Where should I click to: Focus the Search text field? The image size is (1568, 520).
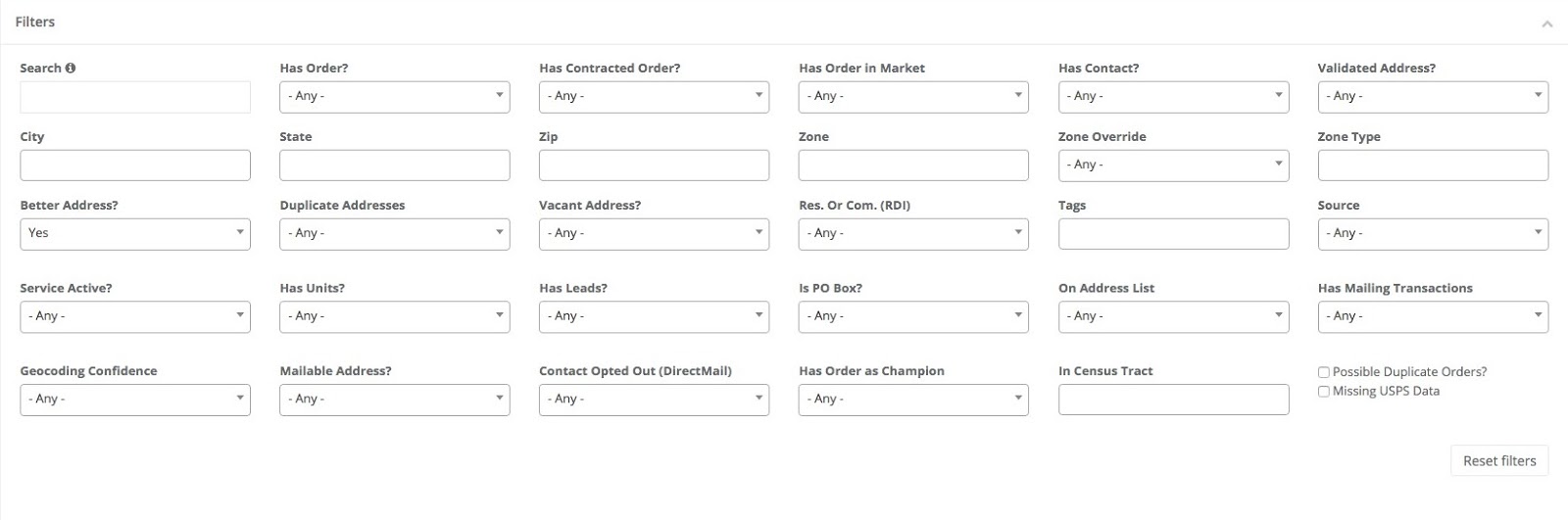coord(134,97)
